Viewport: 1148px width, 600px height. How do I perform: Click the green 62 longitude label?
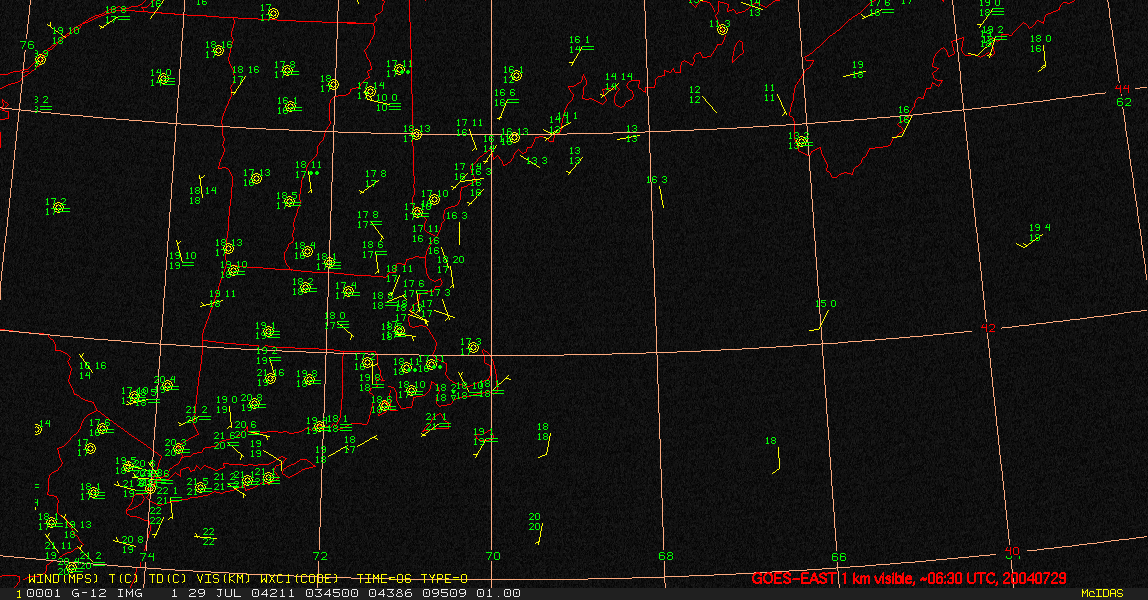(1124, 102)
